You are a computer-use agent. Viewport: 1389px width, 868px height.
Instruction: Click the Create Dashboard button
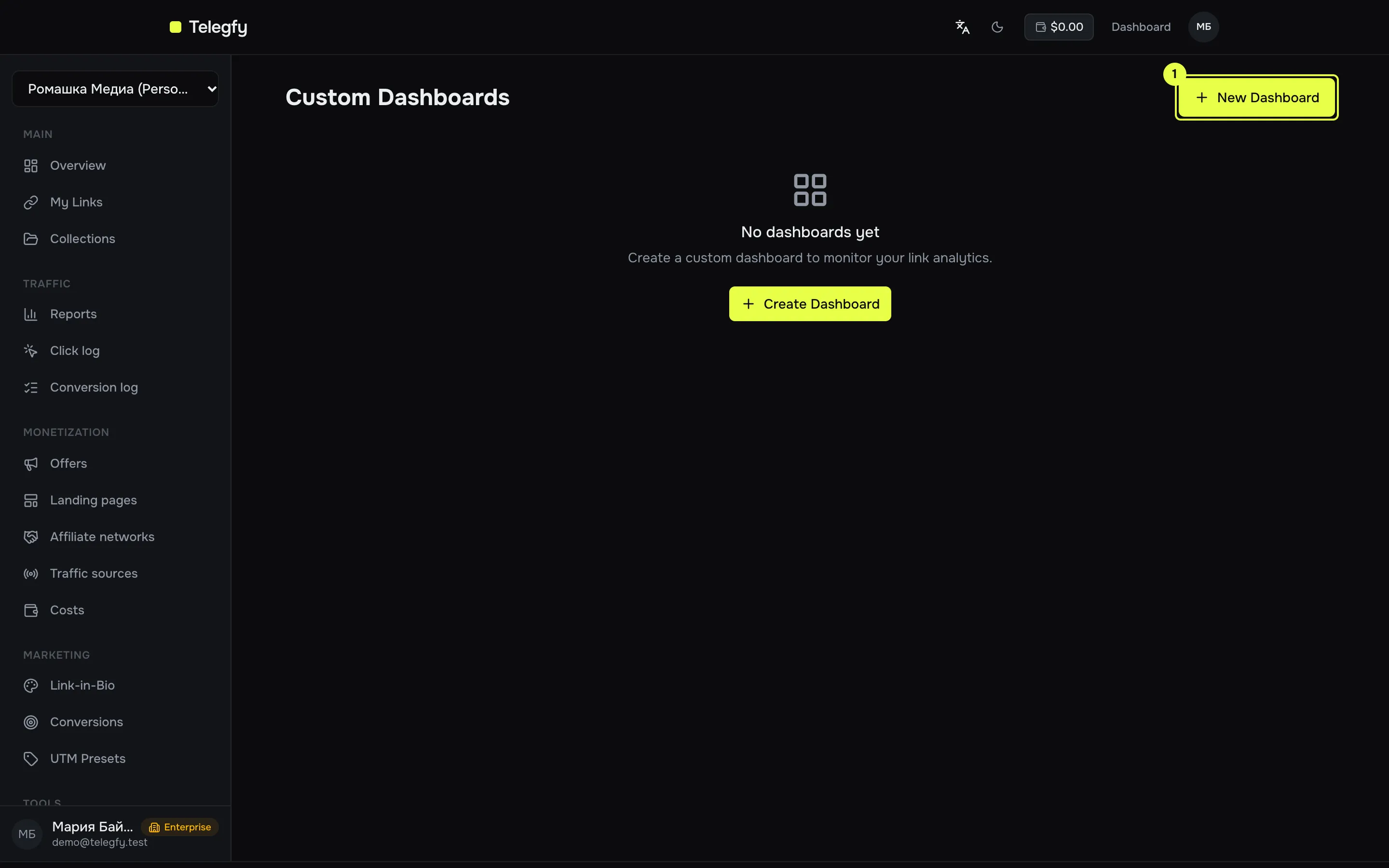(810, 304)
